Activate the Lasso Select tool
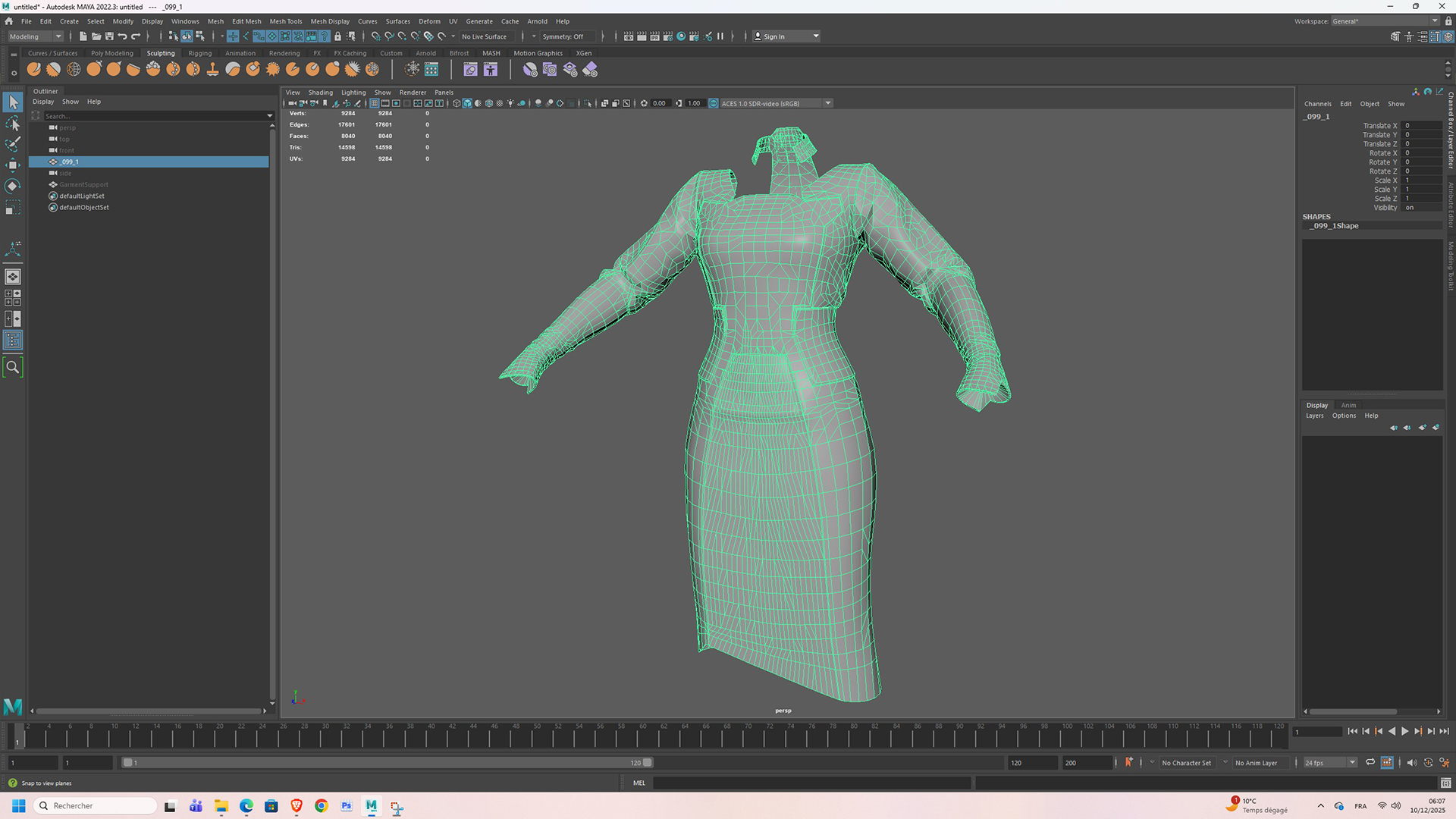The height and width of the screenshot is (819, 1456). [13, 123]
